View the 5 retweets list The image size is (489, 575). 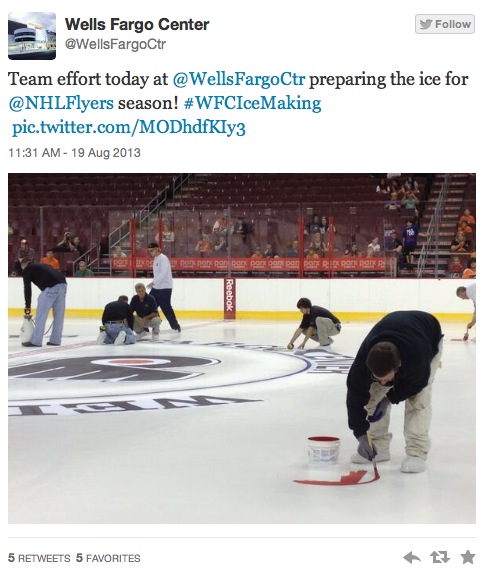tap(39, 558)
